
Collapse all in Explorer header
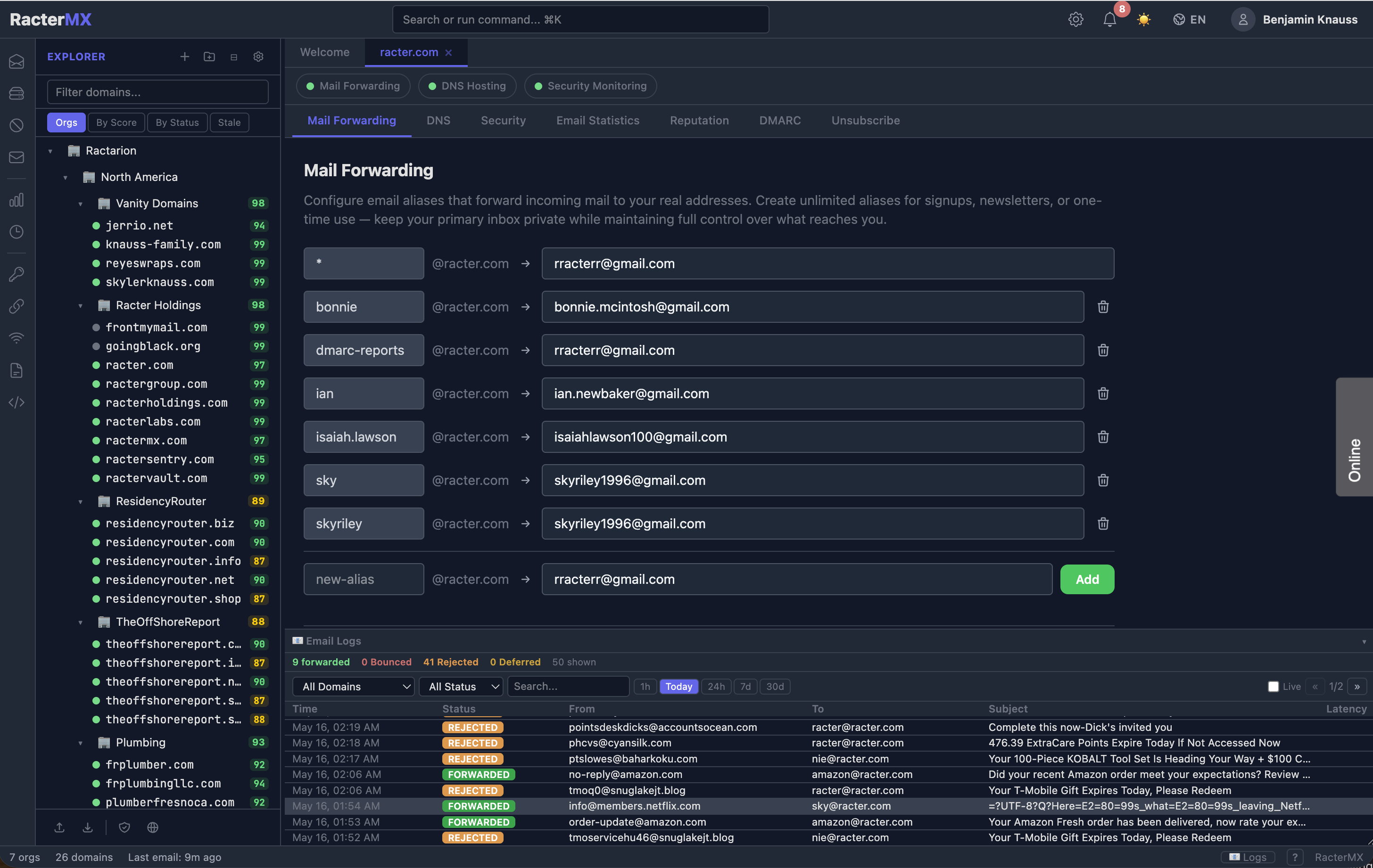[x=234, y=57]
